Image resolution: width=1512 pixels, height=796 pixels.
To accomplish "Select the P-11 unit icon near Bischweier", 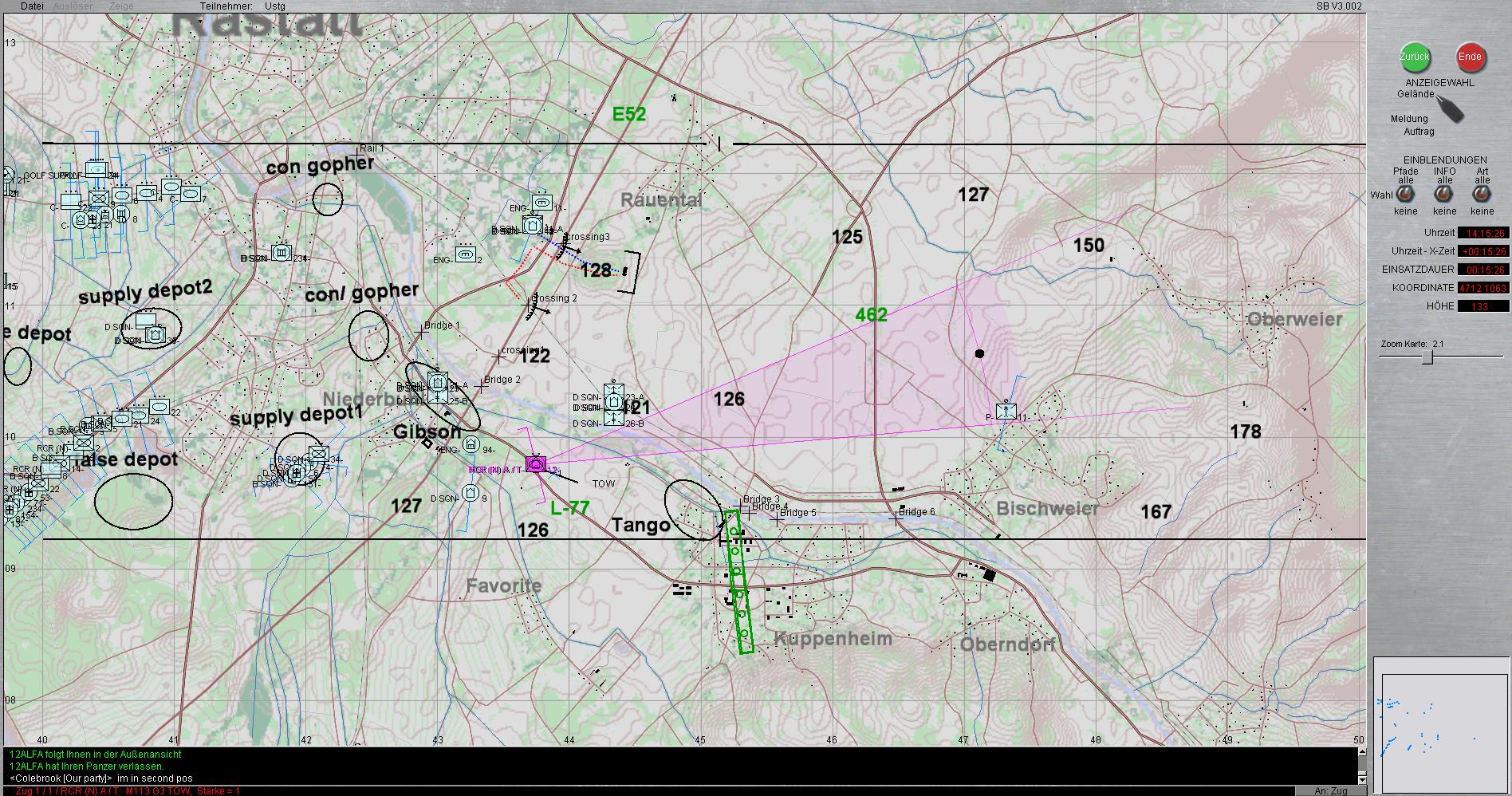I will 1006,412.
